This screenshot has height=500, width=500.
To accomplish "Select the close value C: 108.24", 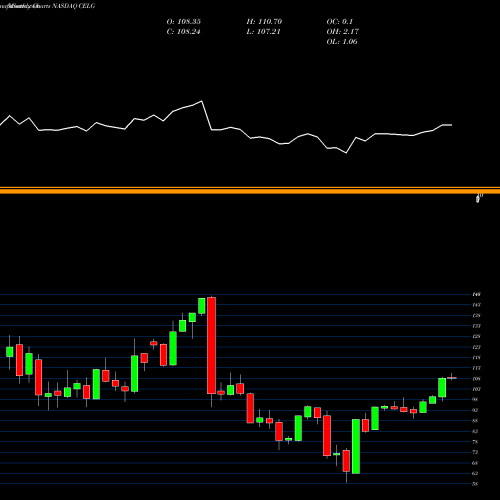I will 183,32.
